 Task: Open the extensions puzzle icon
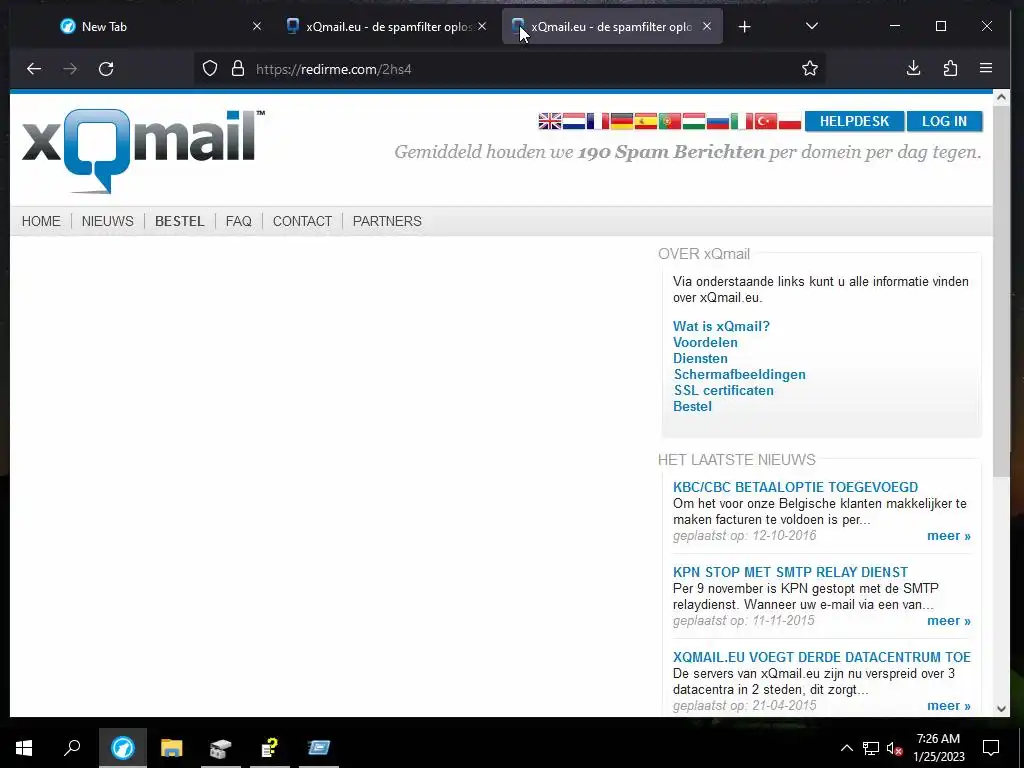[x=950, y=69]
